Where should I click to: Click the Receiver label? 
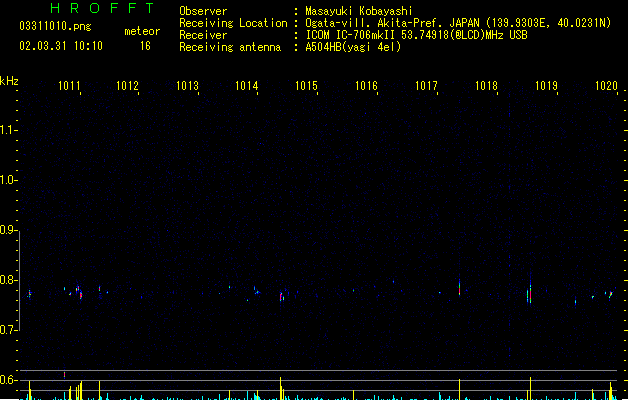click(x=203, y=35)
